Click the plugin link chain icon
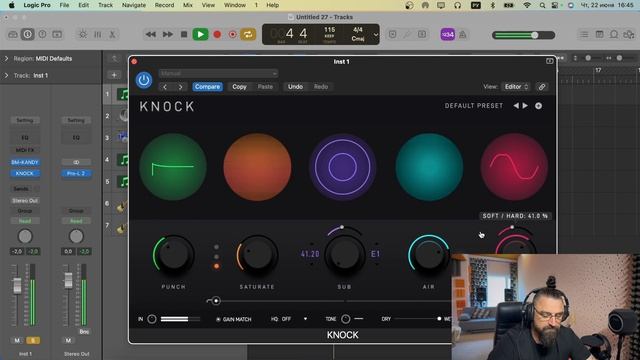Image resolution: width=640 pixels, height=360 pixels. [x=542, y=87]
